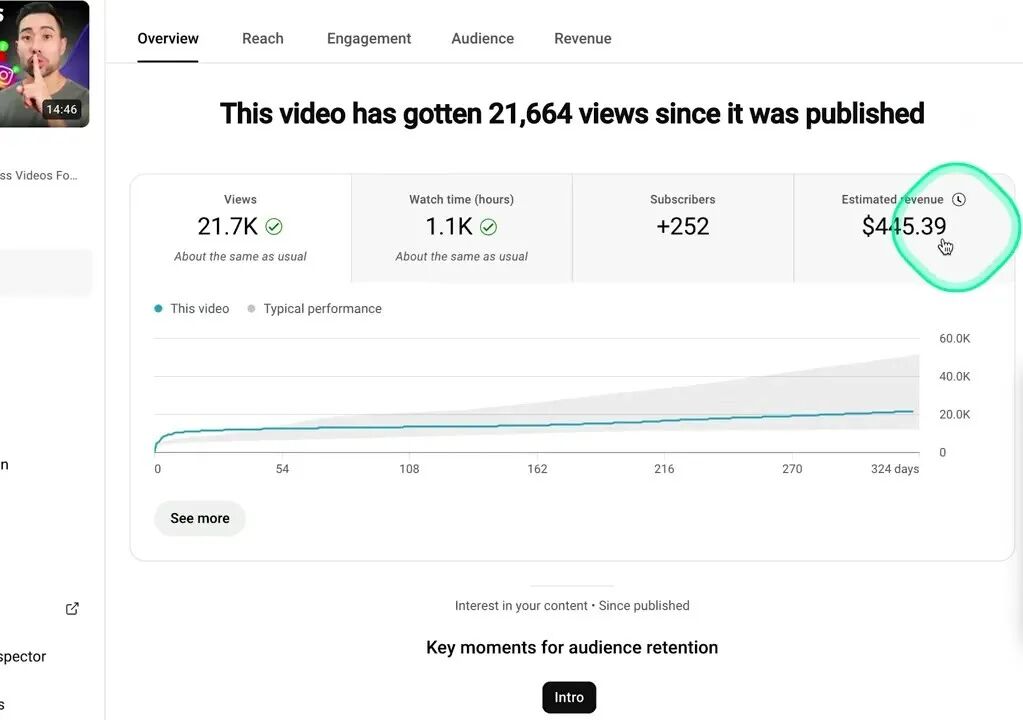The width and height of the screenshot is (1023, 720).
Task: Click the Watch time hours metric card
Action: tap(460, 227)
